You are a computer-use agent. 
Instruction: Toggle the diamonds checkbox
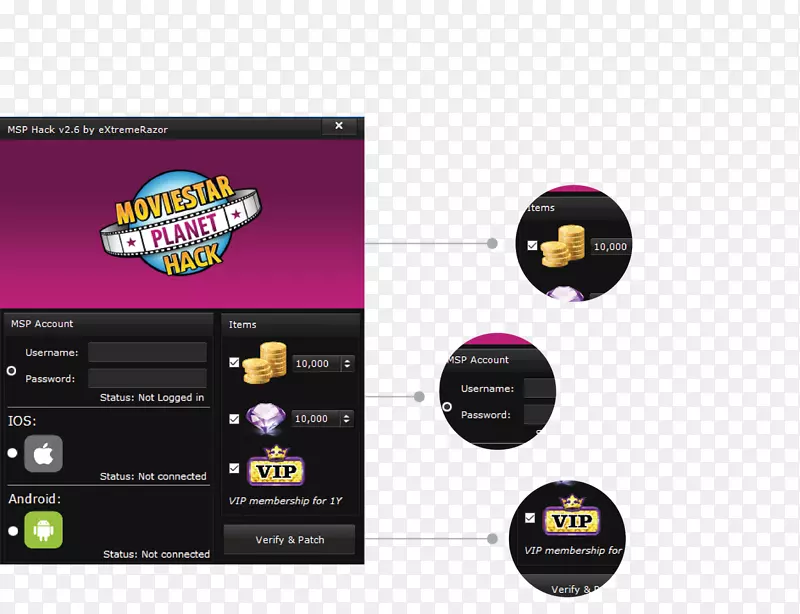[234, 419]
